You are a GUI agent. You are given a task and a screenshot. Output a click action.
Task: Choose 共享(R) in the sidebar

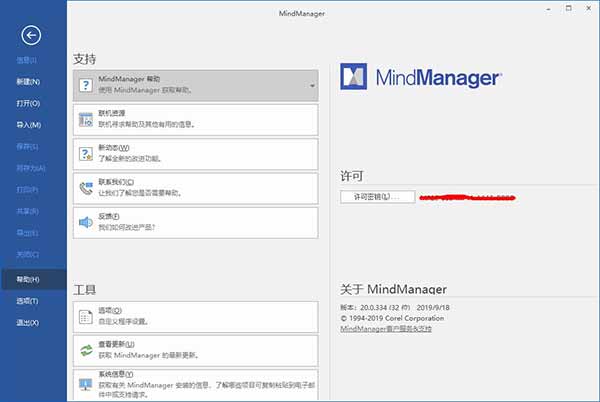point(27,212)
